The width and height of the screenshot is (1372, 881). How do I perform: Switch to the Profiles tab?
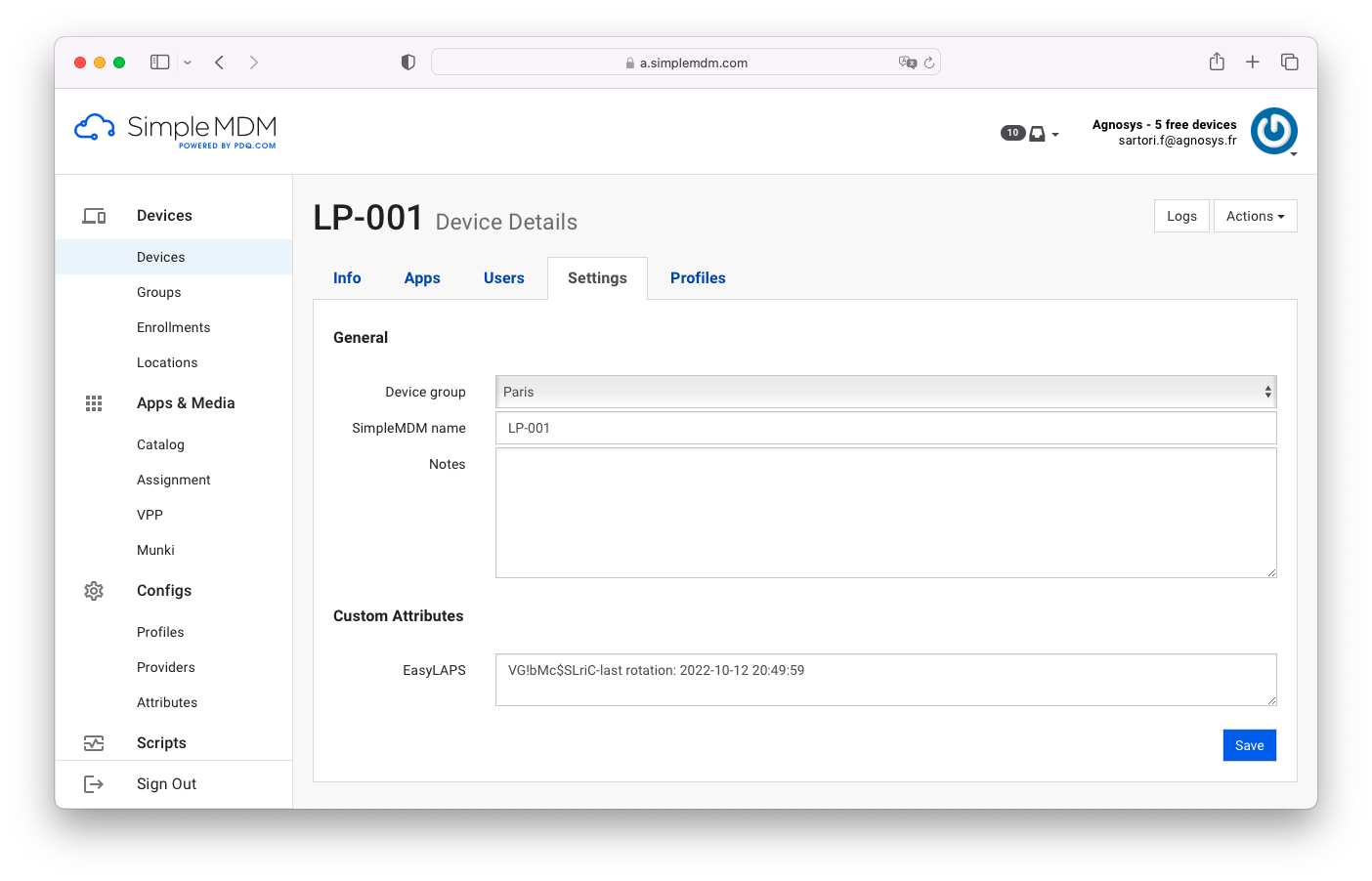pos(698,277)
